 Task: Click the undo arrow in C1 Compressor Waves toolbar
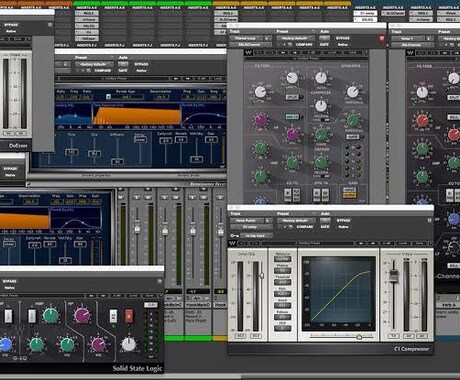point(361,244)
